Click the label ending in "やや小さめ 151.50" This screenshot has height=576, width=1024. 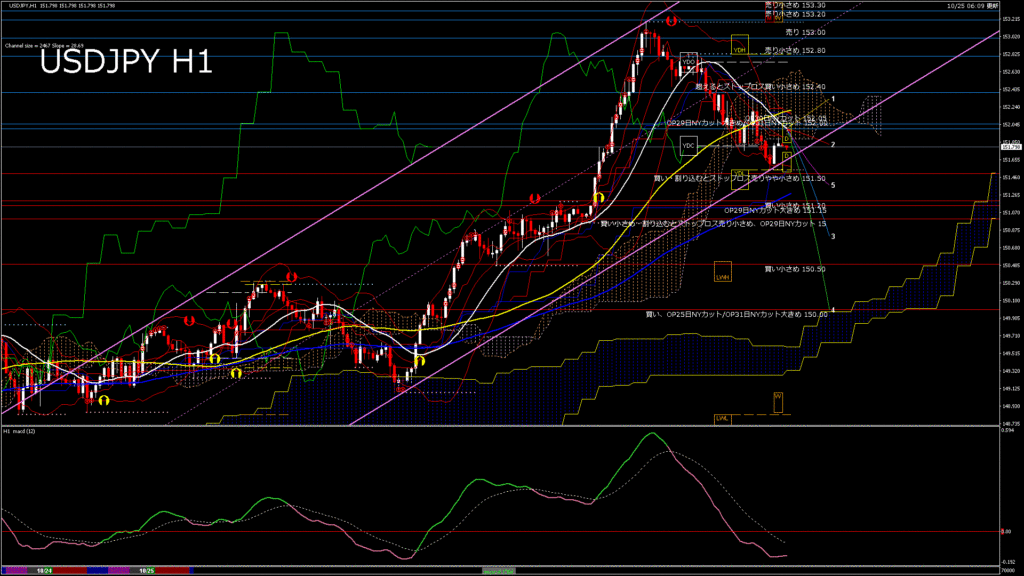[x=740, y=178]
